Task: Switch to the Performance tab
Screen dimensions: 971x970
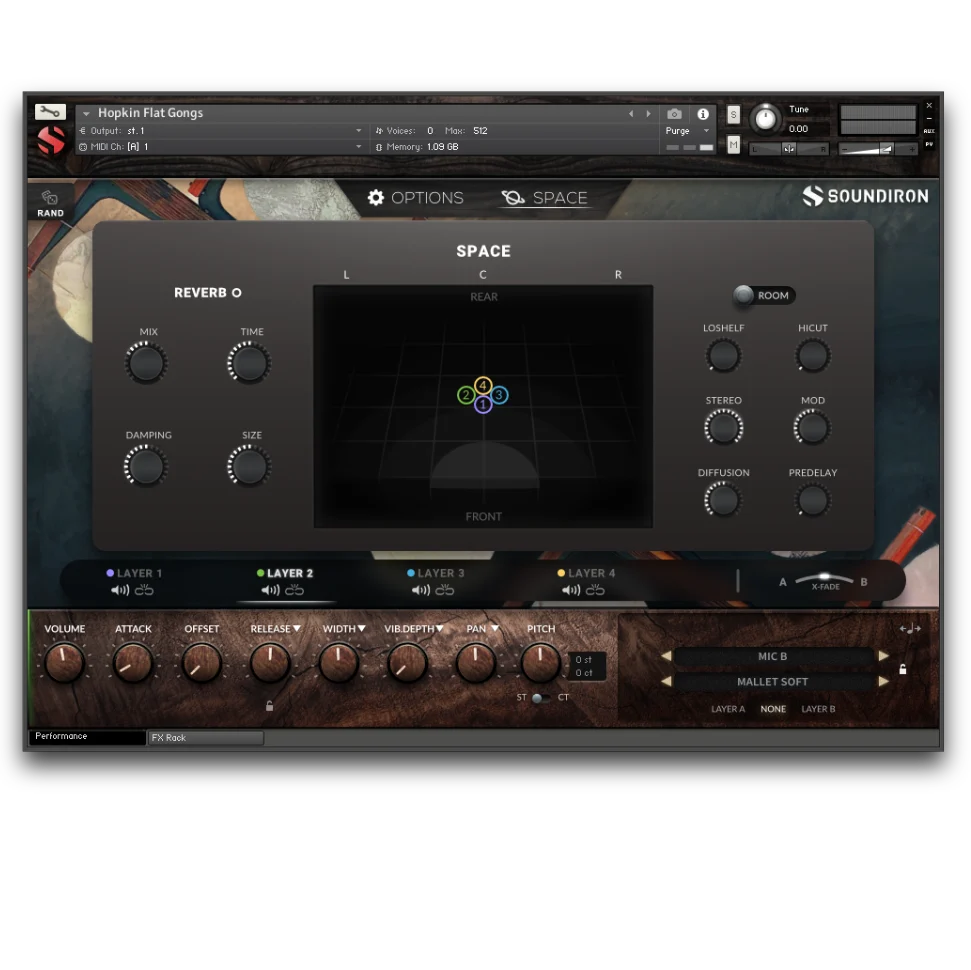Action: pos(87,736)
